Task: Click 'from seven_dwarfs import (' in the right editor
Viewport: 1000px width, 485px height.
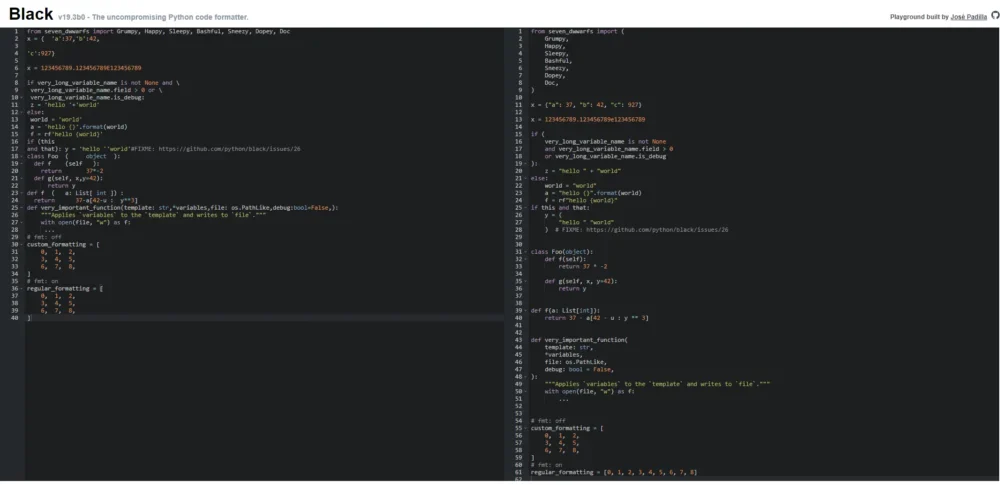Action: click(578, 31)
